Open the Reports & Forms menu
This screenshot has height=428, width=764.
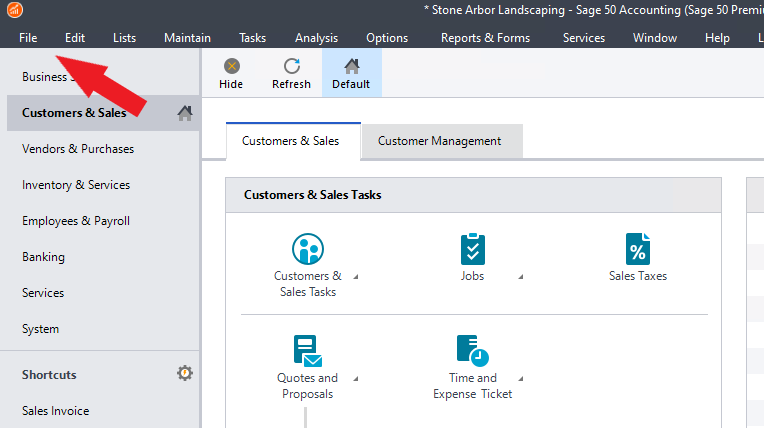click(485, 38)
